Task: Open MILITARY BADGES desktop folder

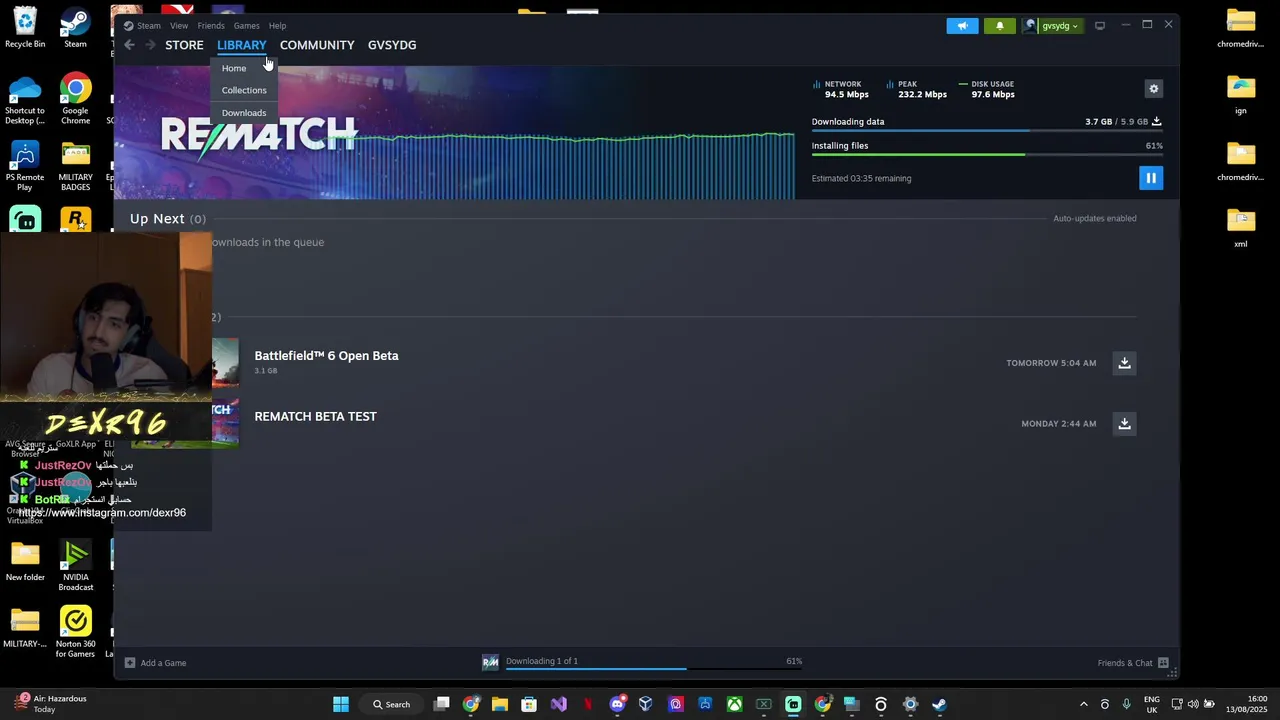Action: click(x=75, y=166)
